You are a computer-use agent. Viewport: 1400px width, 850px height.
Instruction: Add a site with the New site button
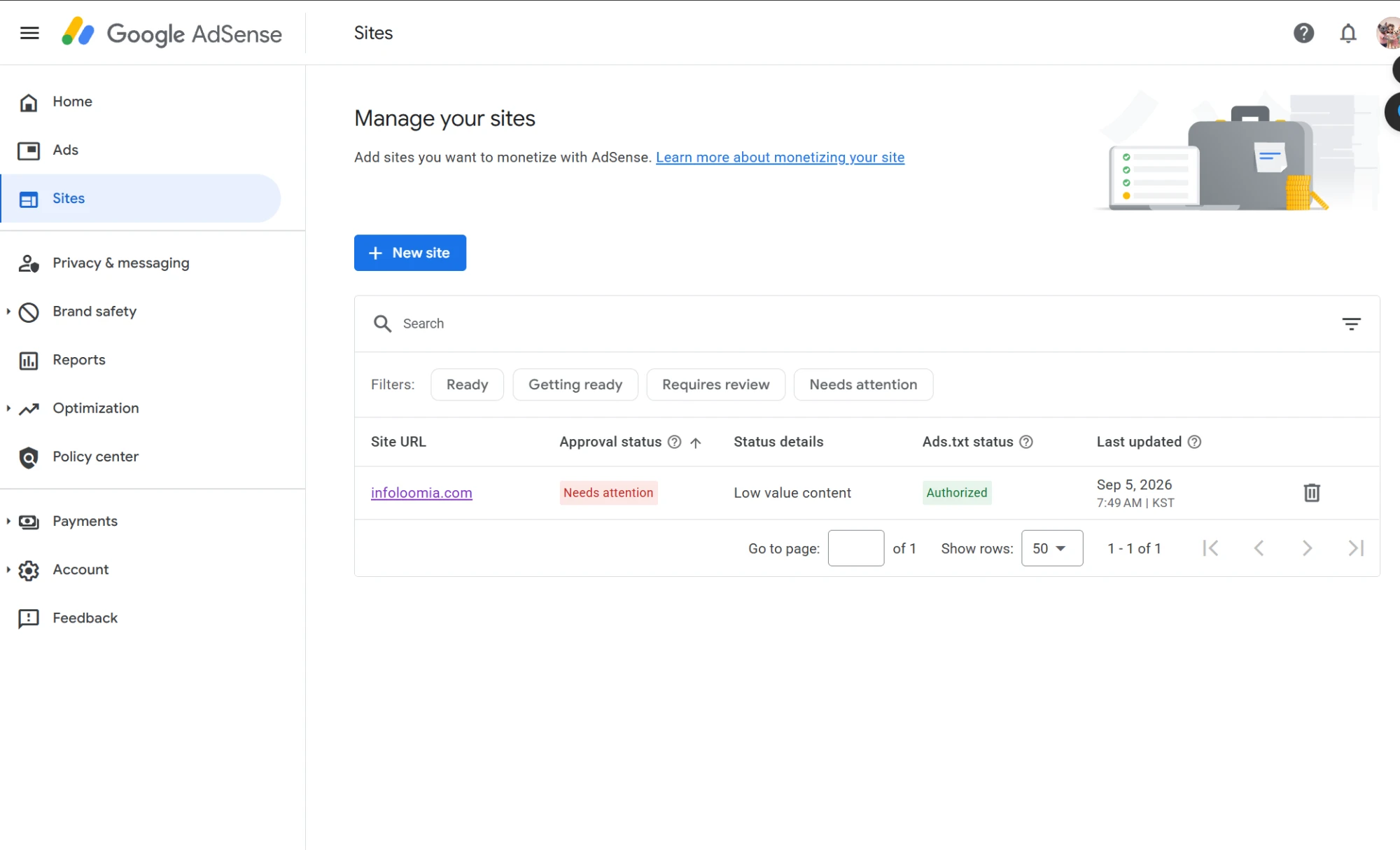tap(410, 253)
